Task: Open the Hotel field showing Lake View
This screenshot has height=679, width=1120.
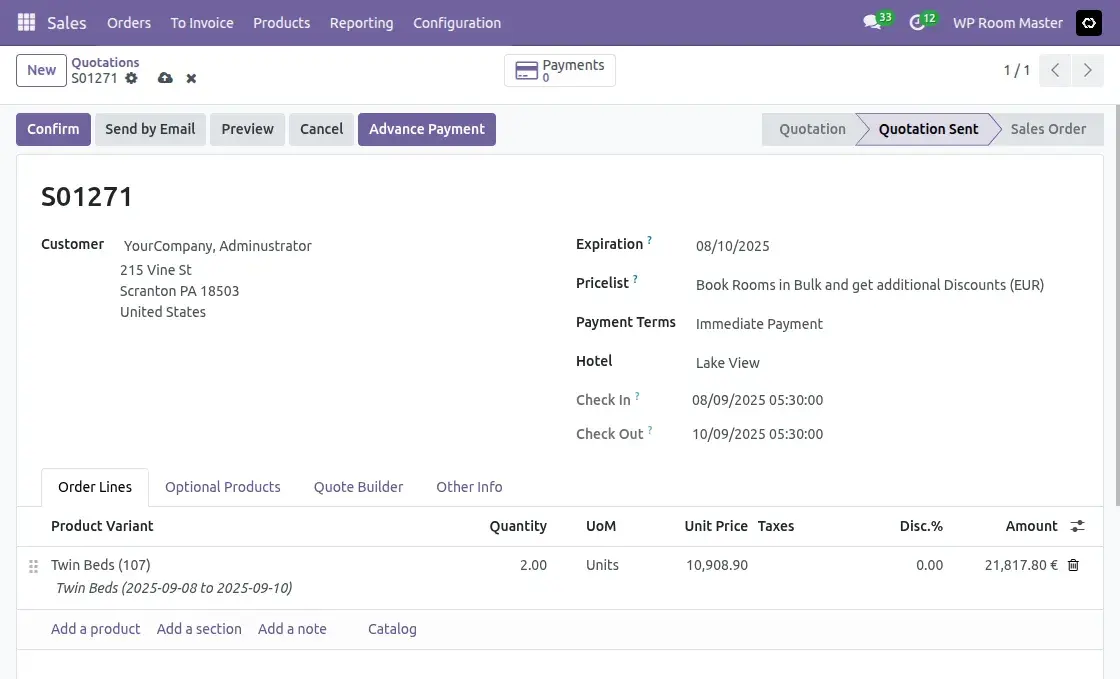Action: pos(727,362)
